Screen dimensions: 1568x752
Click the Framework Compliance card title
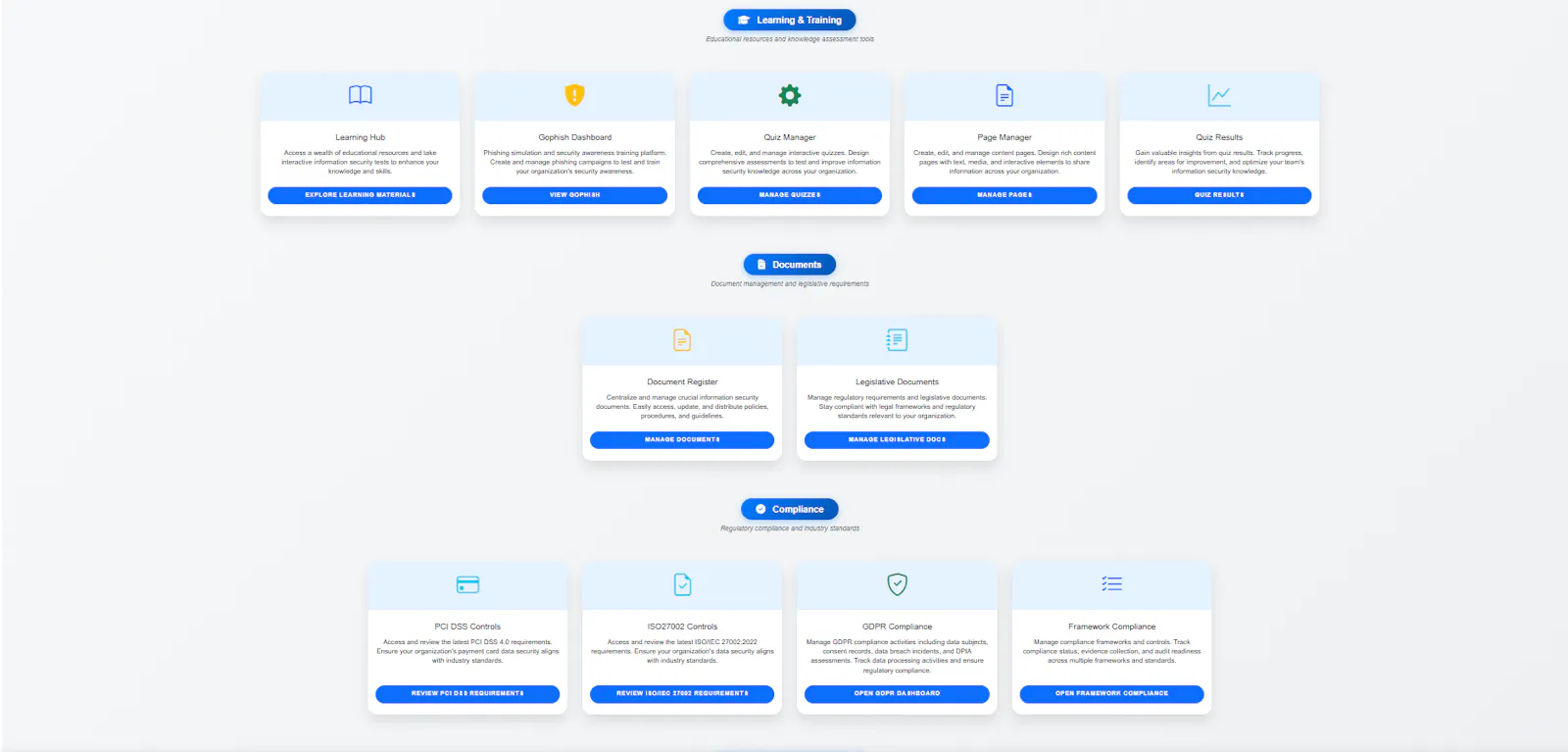pos(1111,627)
